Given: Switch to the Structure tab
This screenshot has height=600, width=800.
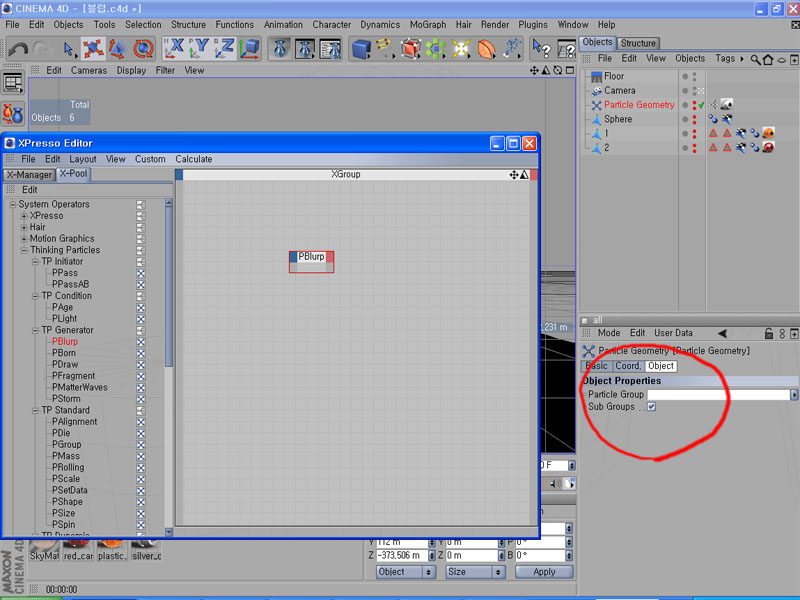Looking at the screenshot, I should coord(638,43).
